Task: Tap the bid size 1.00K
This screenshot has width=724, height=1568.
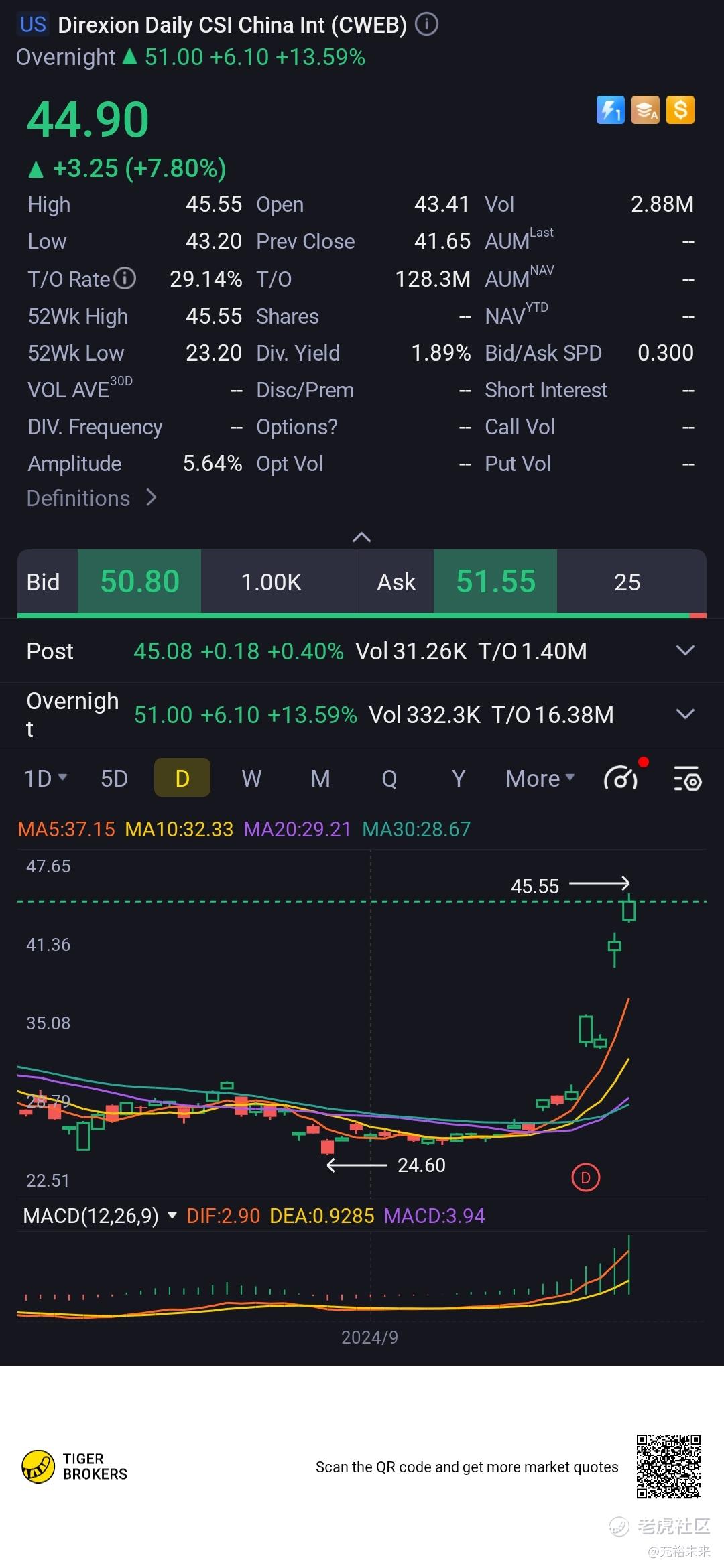Action: coord(271,582)
